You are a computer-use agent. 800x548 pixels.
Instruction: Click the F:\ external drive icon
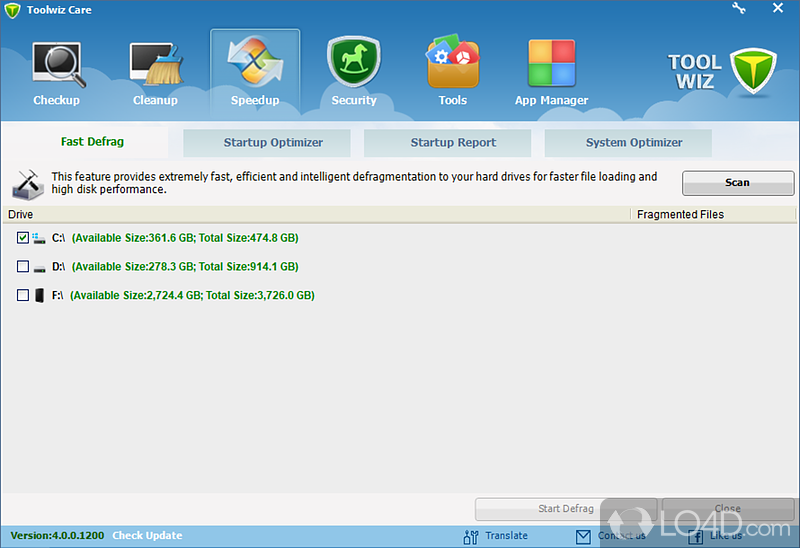39,295
